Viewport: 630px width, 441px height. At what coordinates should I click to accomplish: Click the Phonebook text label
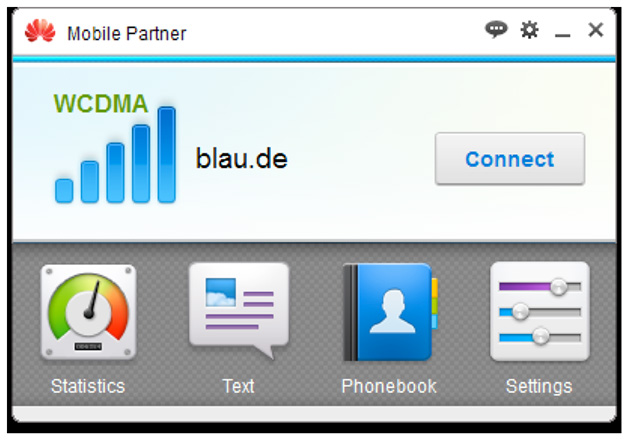point(389,386)
